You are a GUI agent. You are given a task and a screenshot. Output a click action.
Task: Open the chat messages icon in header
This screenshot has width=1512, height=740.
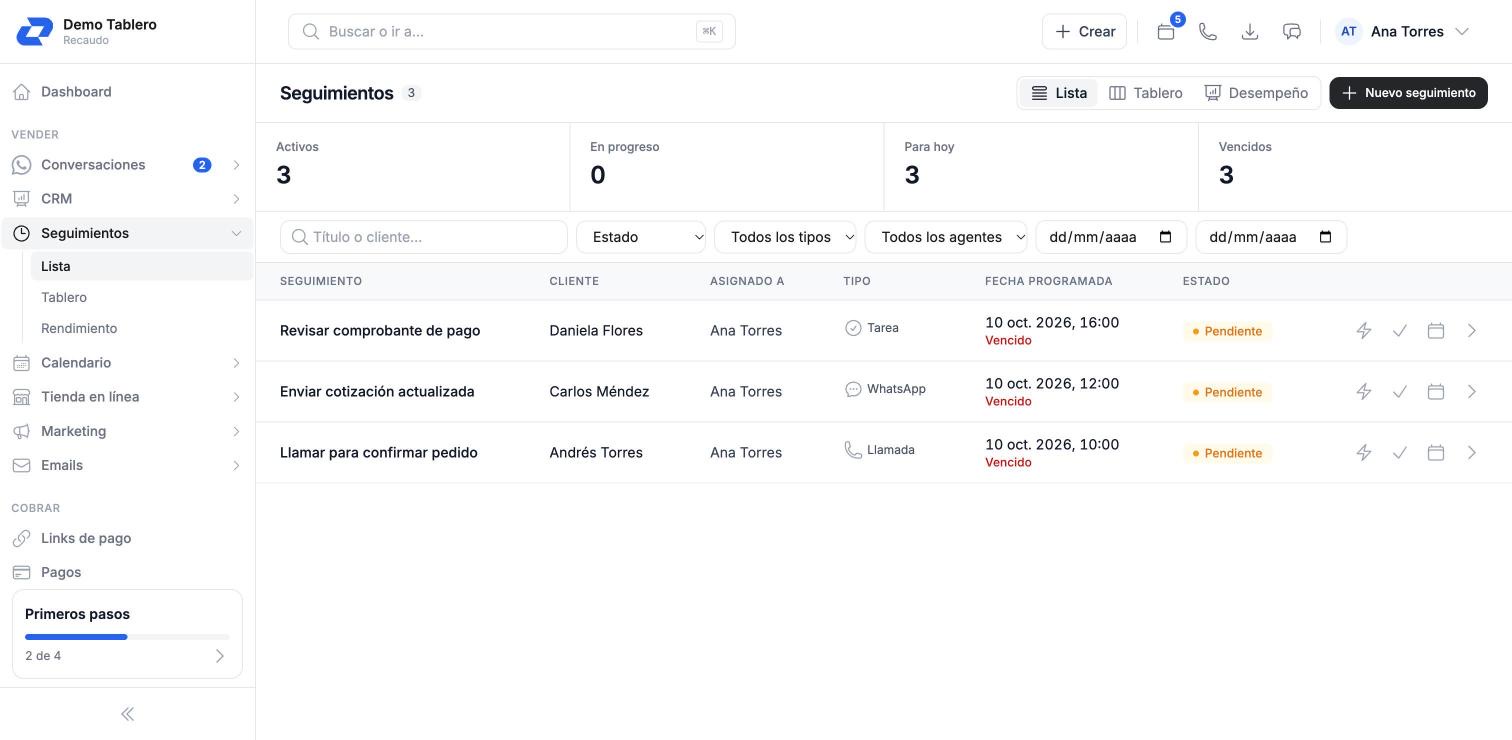pos(1292,31)
